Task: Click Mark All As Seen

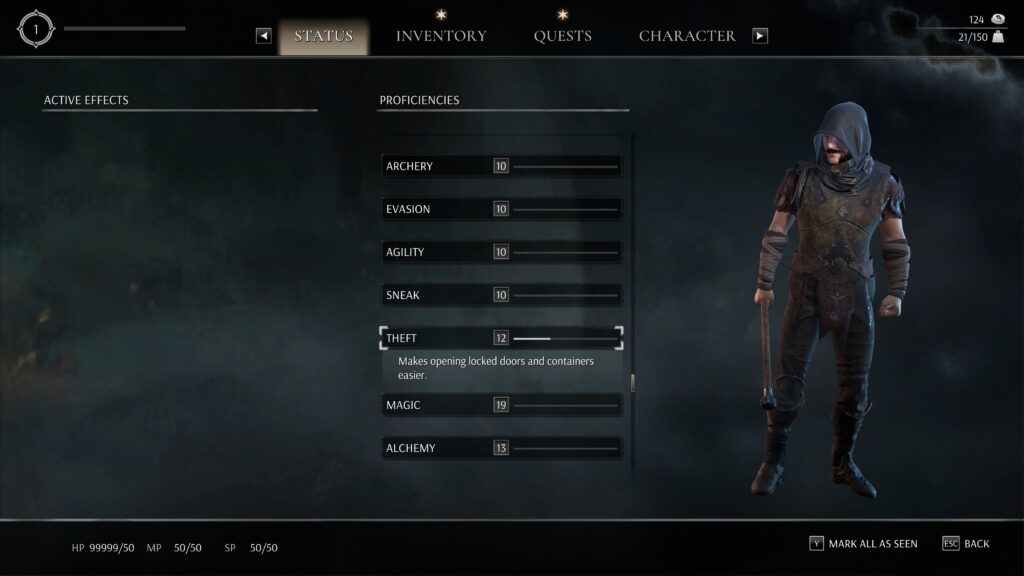Action: pyautogui.click(x=872, y=543)
